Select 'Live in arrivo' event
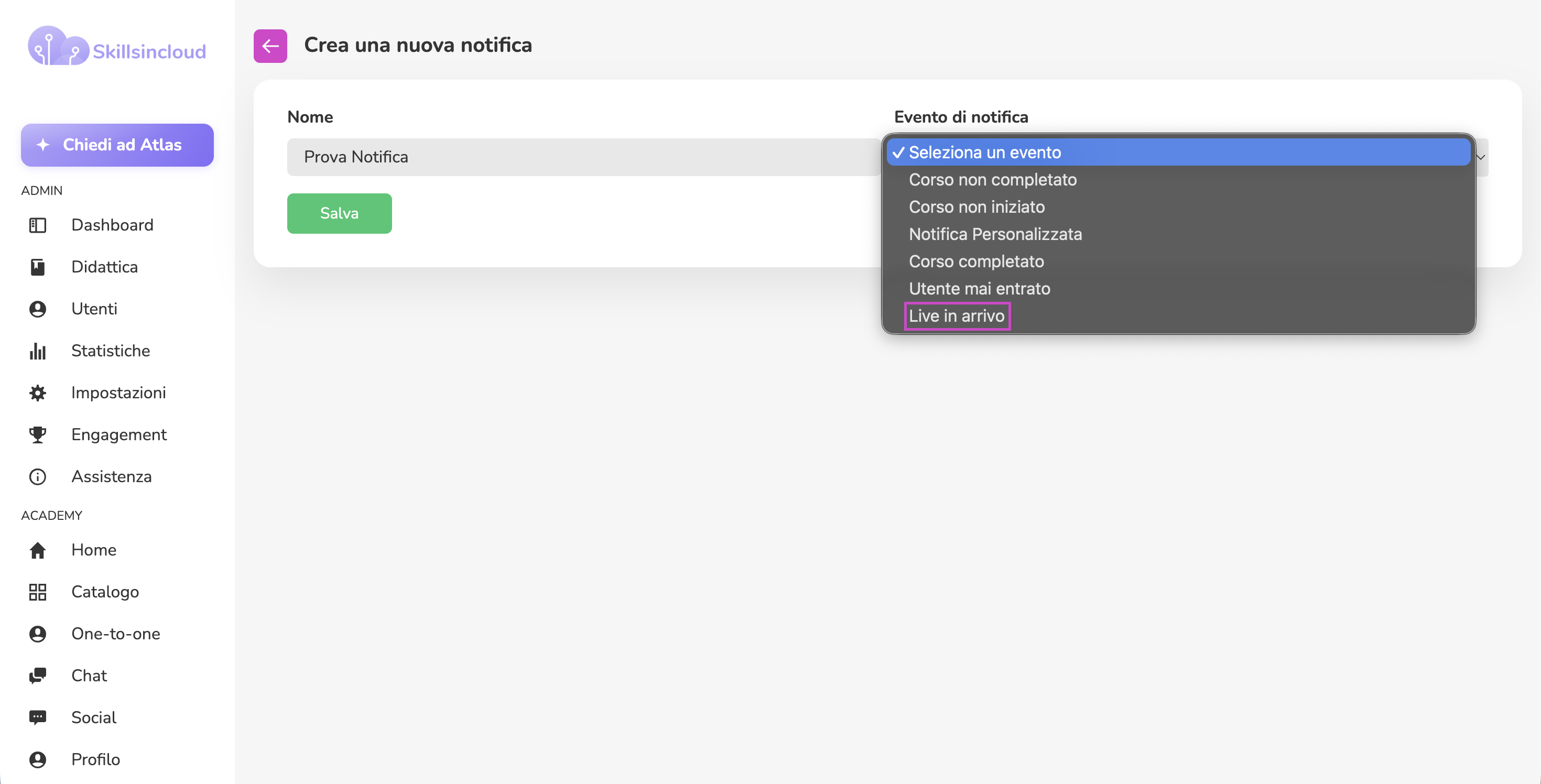Screen dimensions: 1541x784 pos(1178,316)
